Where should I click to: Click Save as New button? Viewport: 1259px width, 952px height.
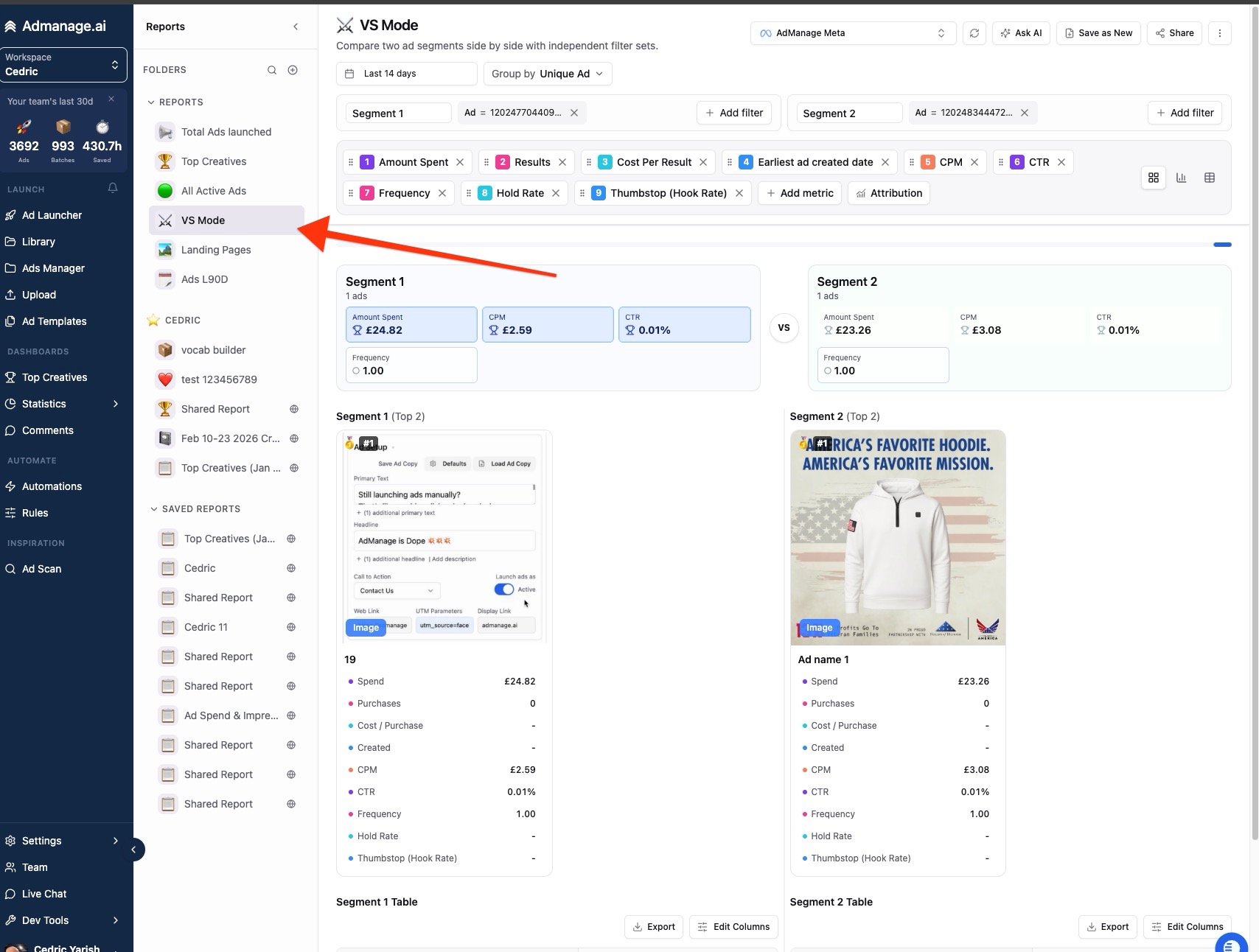pyautogui.click(x=1098, y=33)
